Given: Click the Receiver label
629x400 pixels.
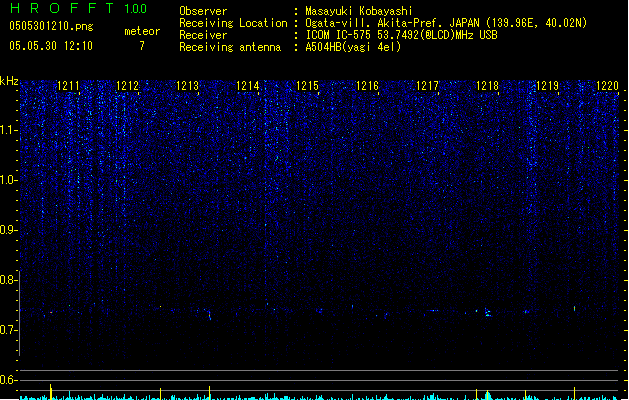Looking at the screenshot, I should coord(203,35).
